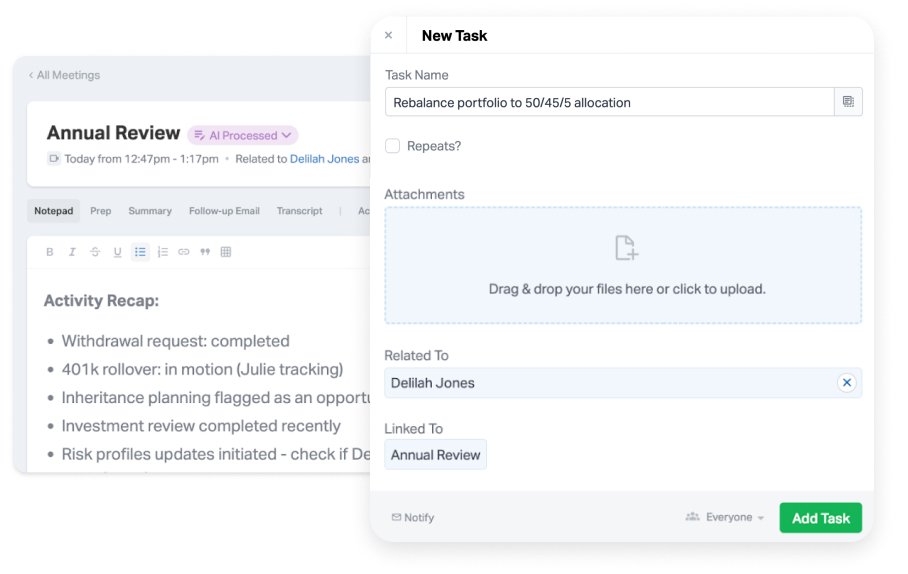Apply underline formatting in the notepad
908x574 pixels.
[117, 252]
